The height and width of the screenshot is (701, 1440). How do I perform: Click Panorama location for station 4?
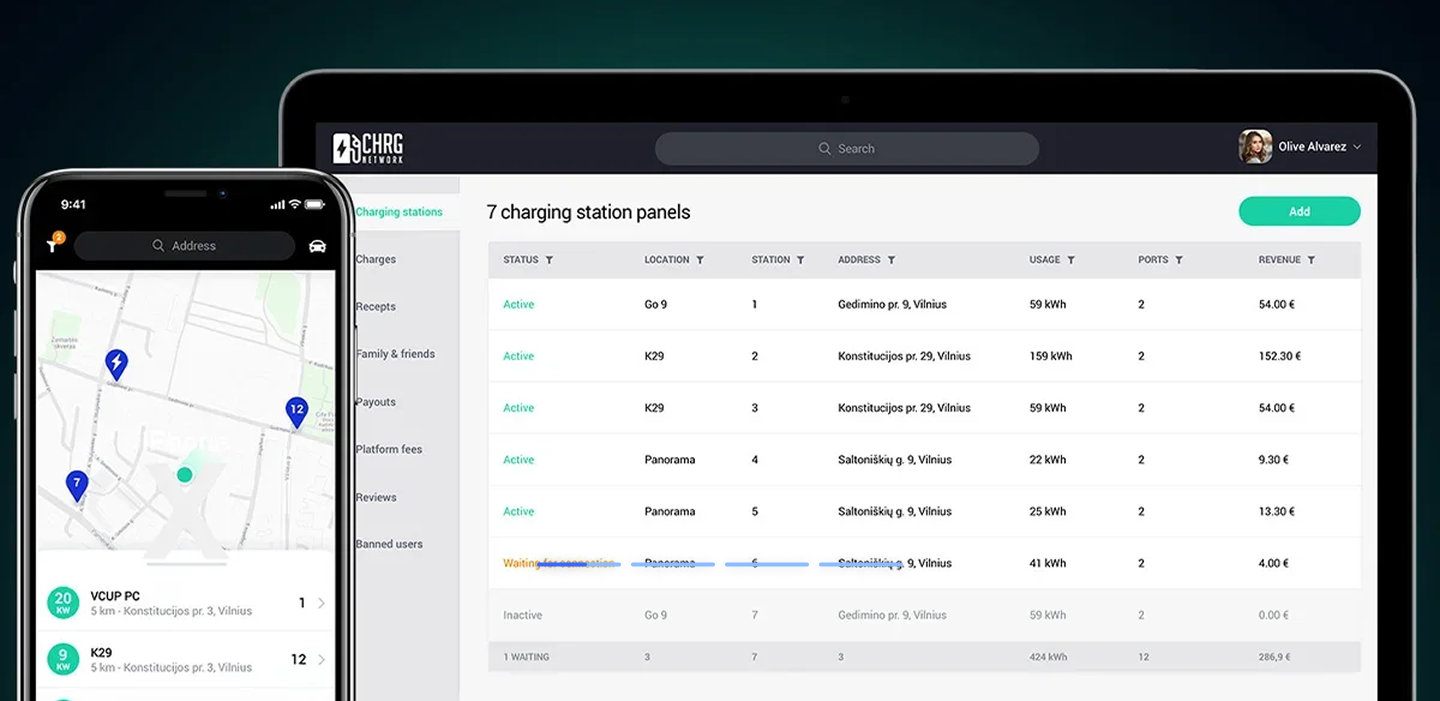coord(670,460)
